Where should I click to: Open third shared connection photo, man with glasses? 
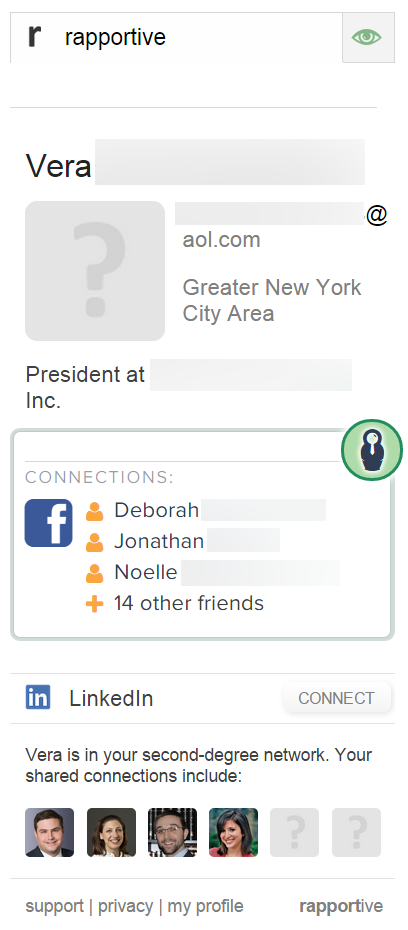pos(172,832)
